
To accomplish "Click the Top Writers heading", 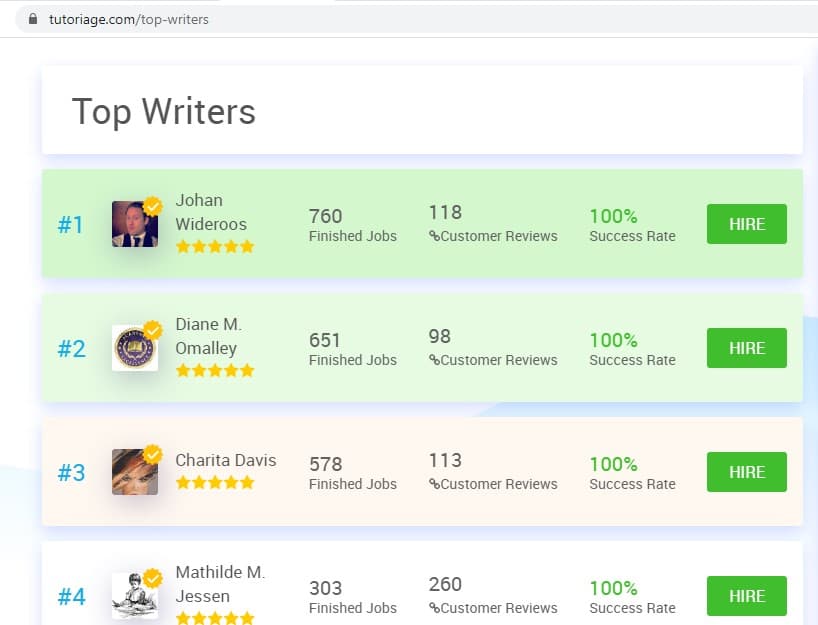I will click(163, 111).
